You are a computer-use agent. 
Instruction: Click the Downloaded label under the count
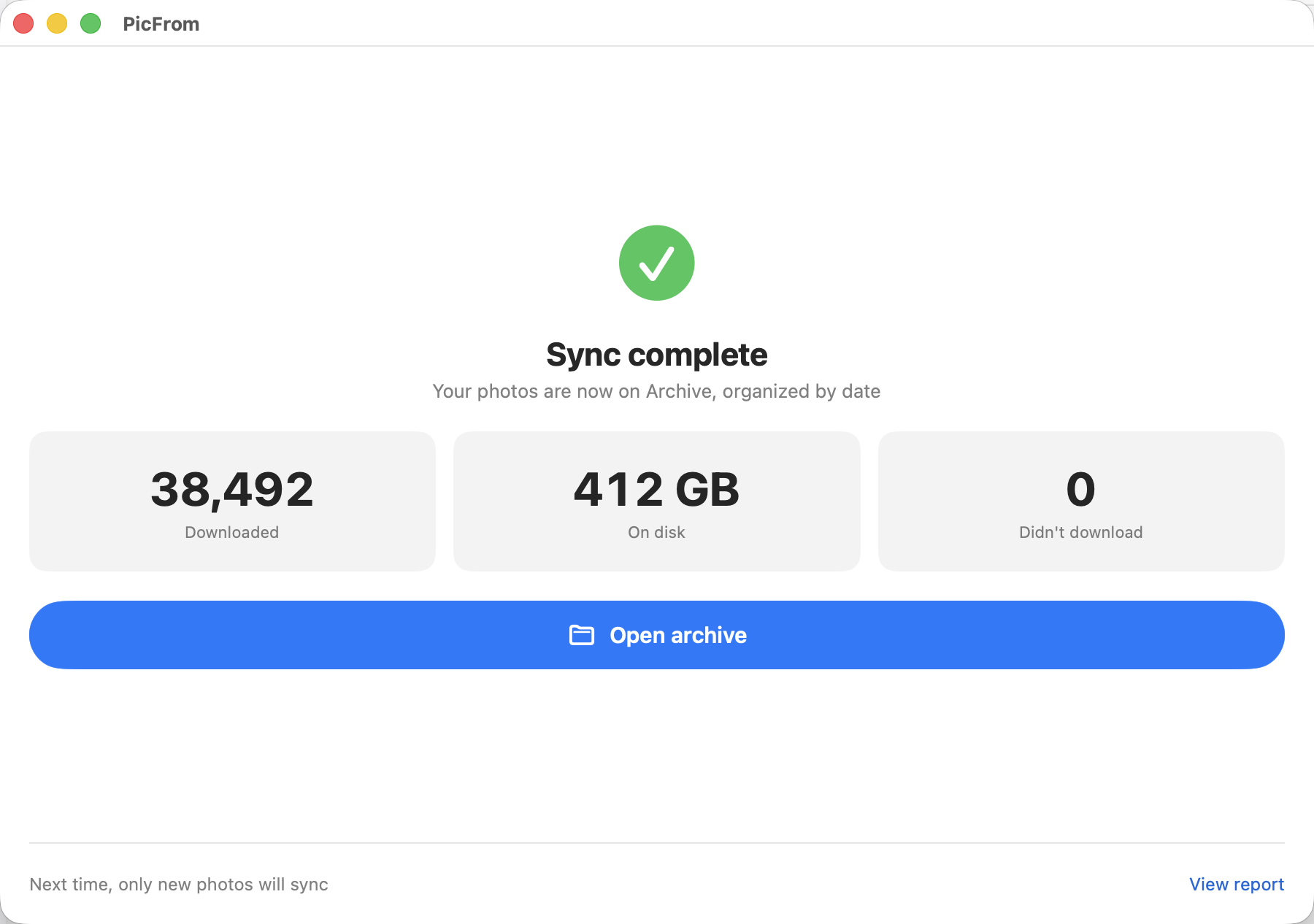[x=232, y=532]
